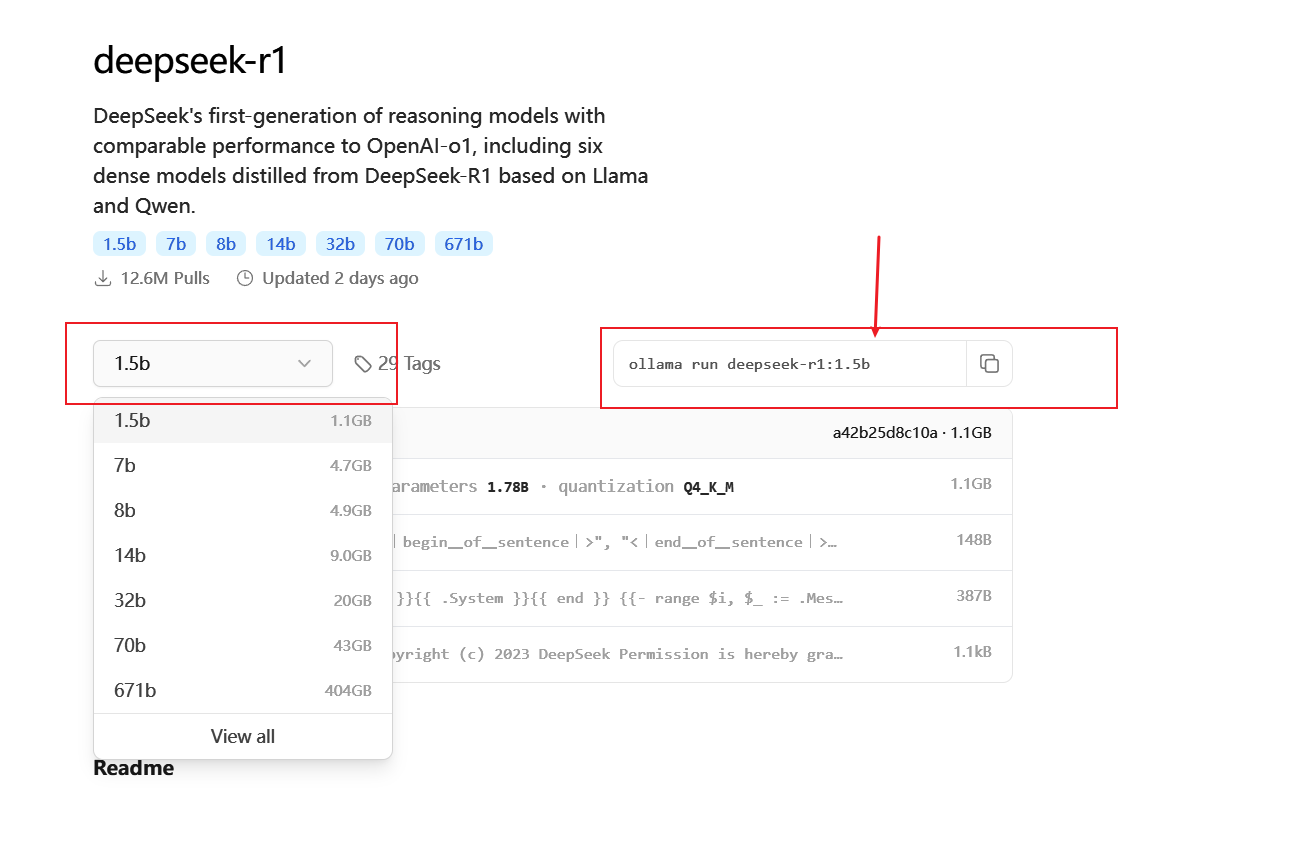Click the 70b tag pill
Screen dimensions: 1308x849
pyautogui.click(x=400, y=244)
